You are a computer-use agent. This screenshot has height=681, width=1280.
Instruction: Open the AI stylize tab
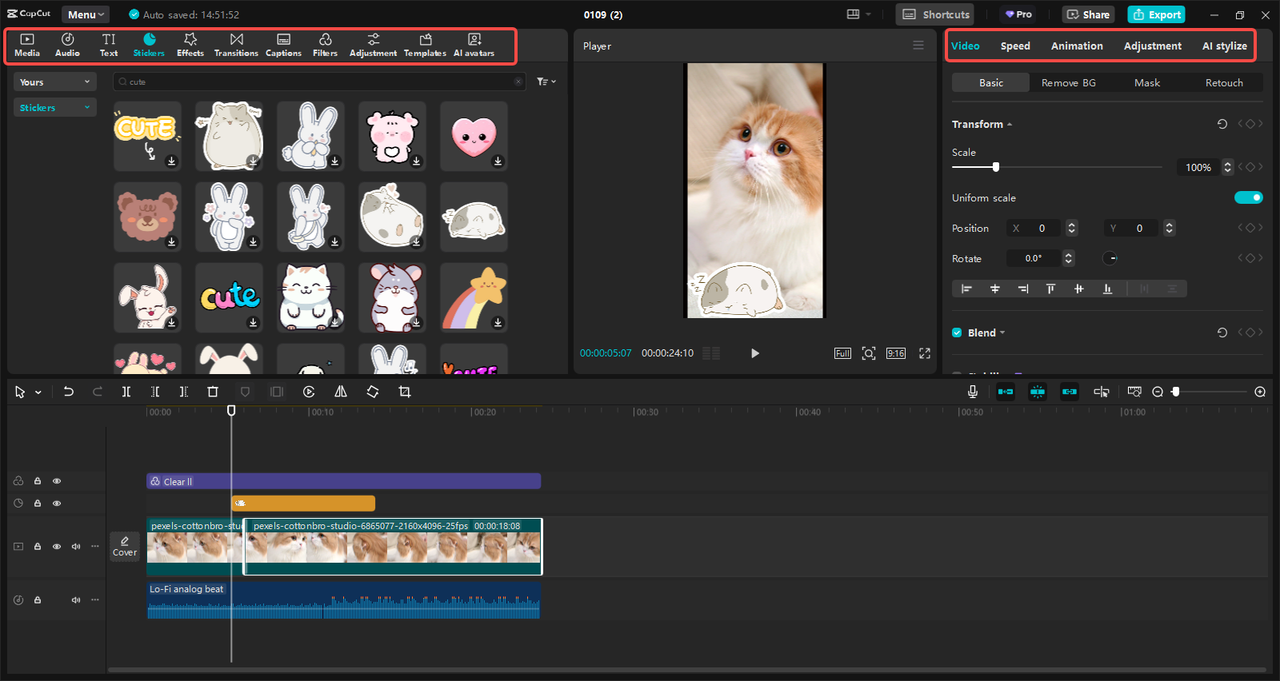pos(1224,46)
